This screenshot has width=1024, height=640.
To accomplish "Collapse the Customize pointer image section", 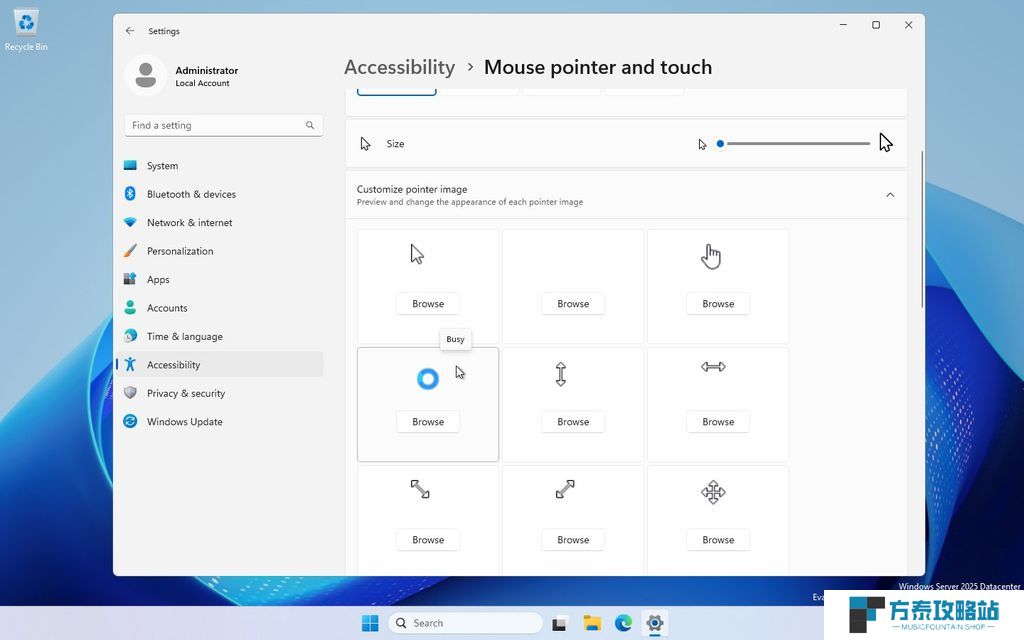I will click(x=890, y=195).
